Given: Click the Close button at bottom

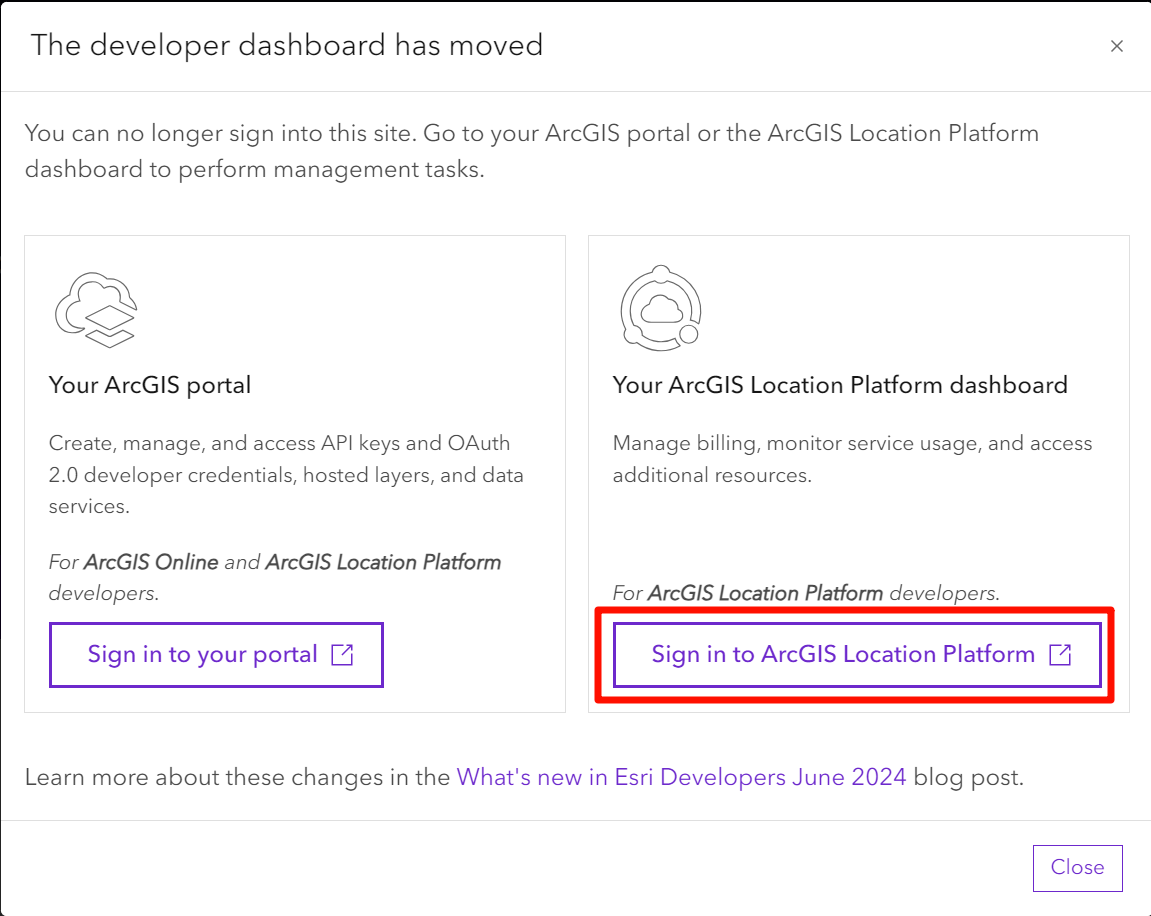Looking at the screenshot, I should pos(1077,868).
